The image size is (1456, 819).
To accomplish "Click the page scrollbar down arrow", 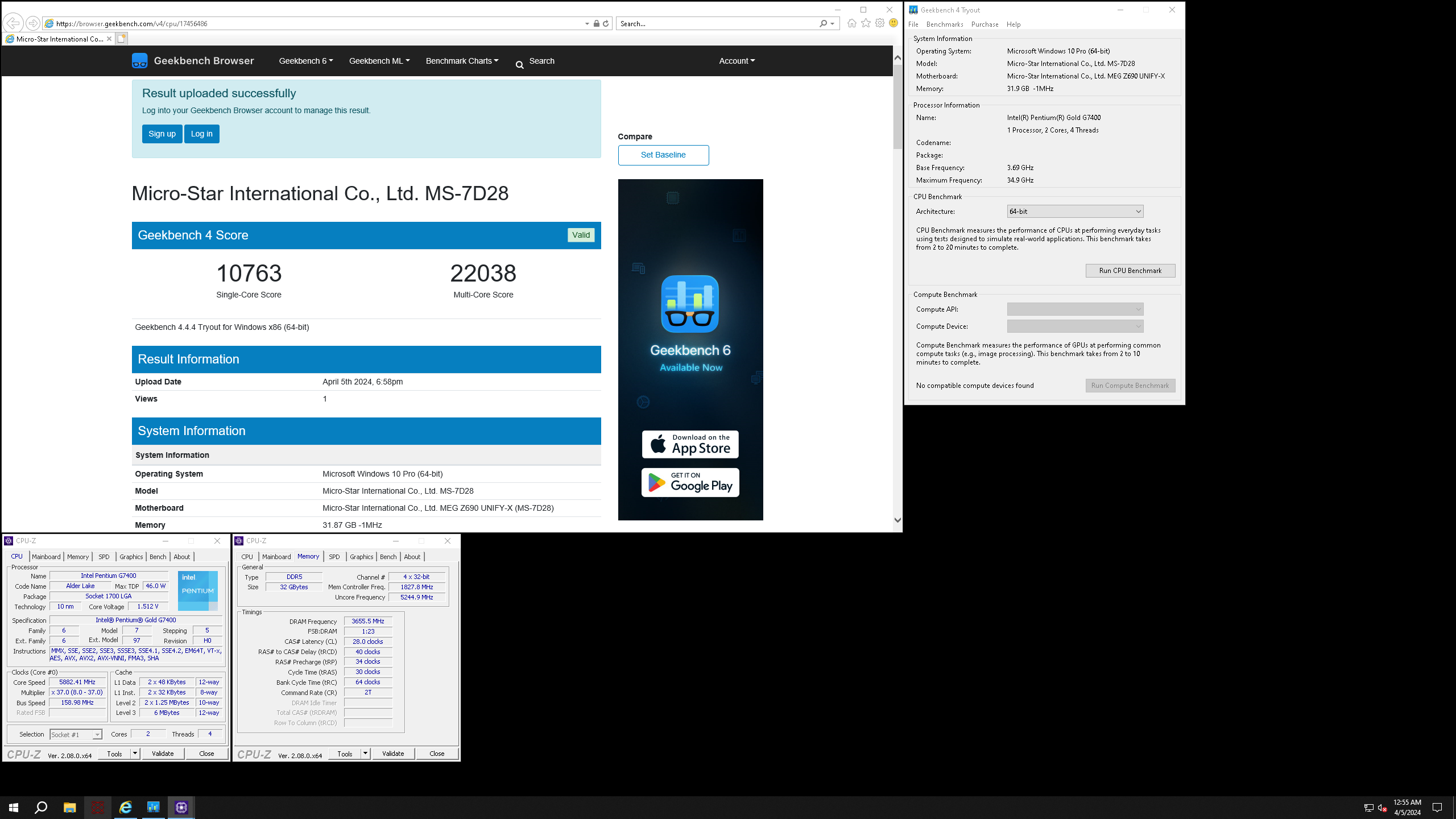I will pyautogui.click(x=897, y=520).
